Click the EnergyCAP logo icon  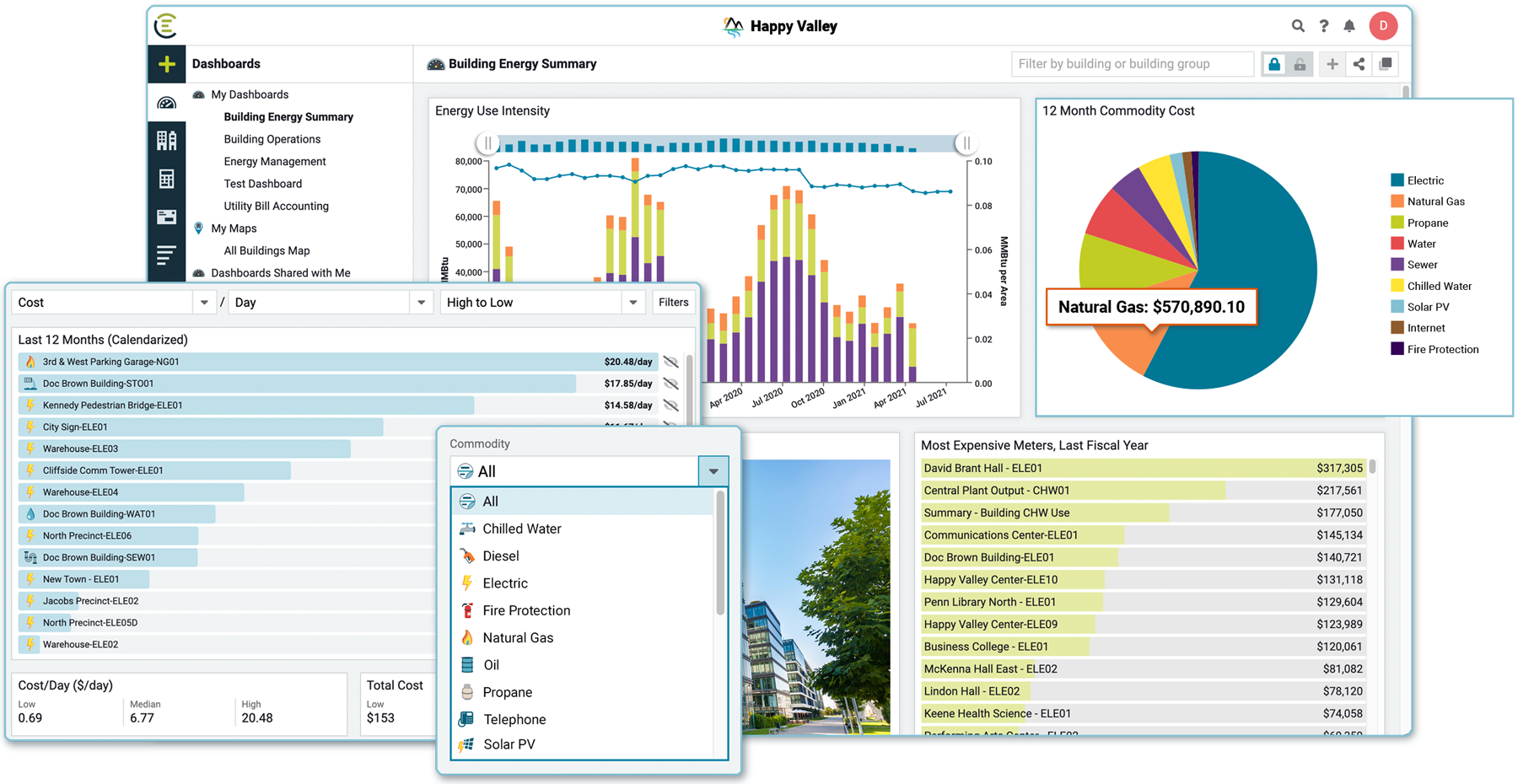[x=166, y=25]
